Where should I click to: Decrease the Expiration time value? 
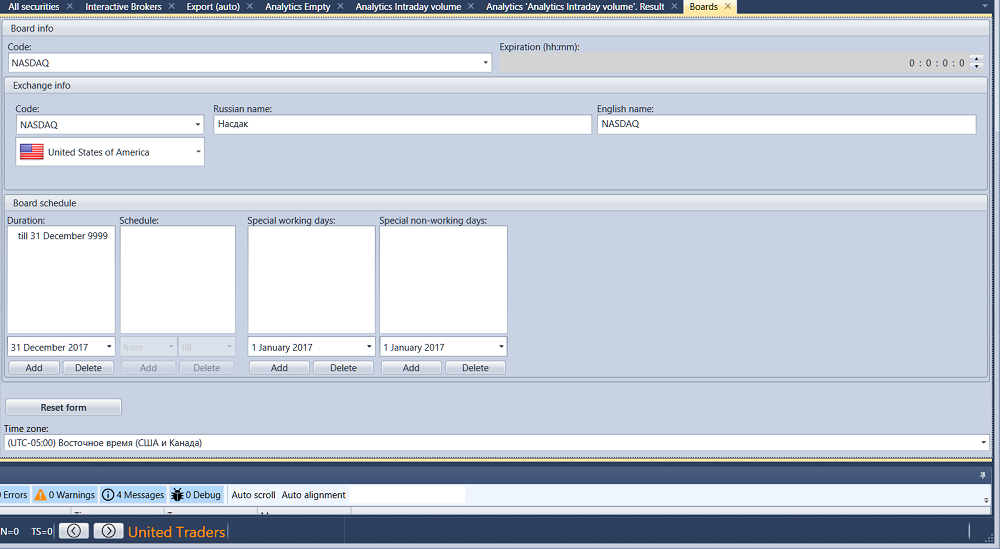pos(976,66)
